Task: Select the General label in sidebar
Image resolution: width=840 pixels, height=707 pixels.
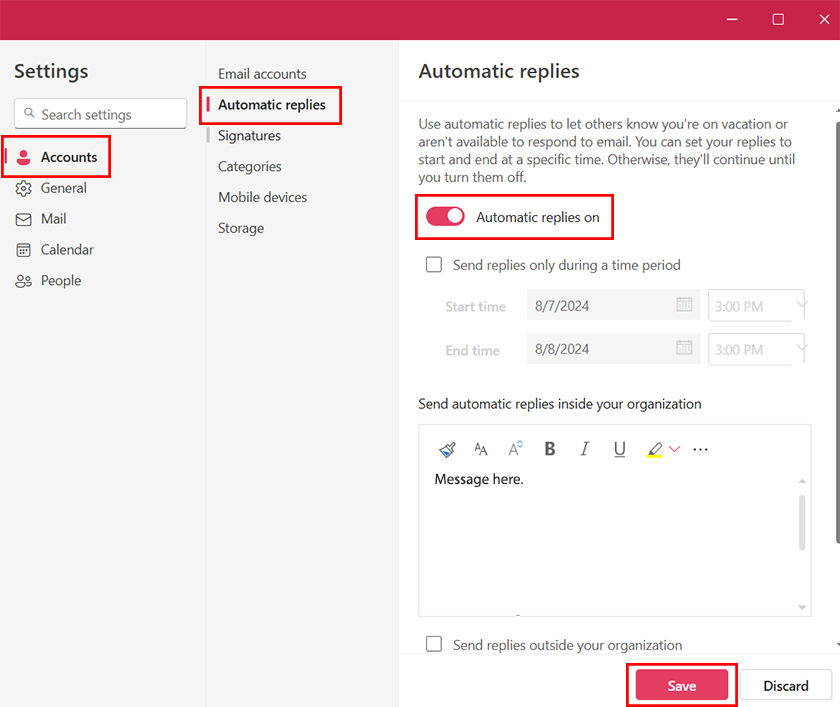Action: pos(64,189)
